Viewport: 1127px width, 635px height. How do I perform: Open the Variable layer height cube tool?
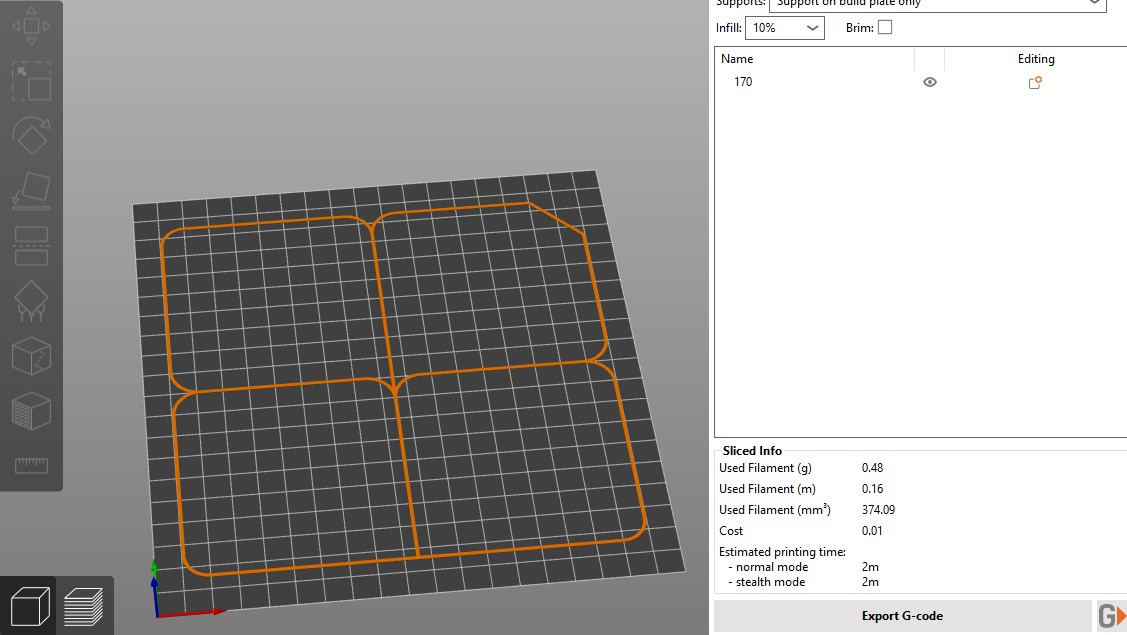[31, 411]
